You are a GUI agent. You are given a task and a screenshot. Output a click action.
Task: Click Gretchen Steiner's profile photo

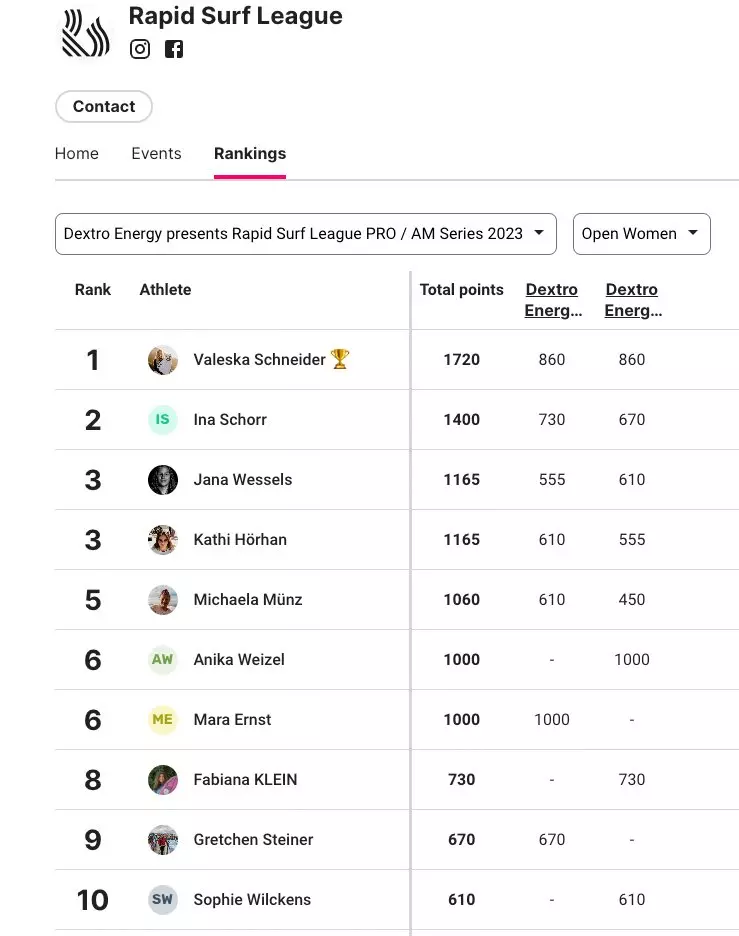coord(163,840)
